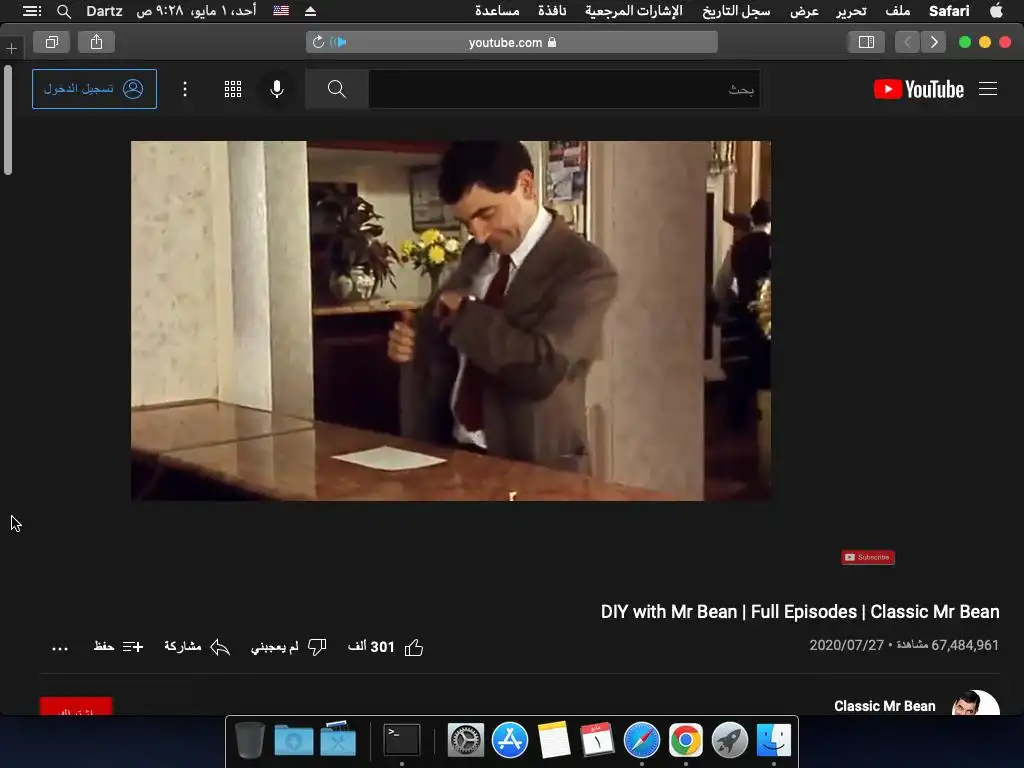Open Trash in the Dock
1024x768 pixels.
[x=249, y=740]
